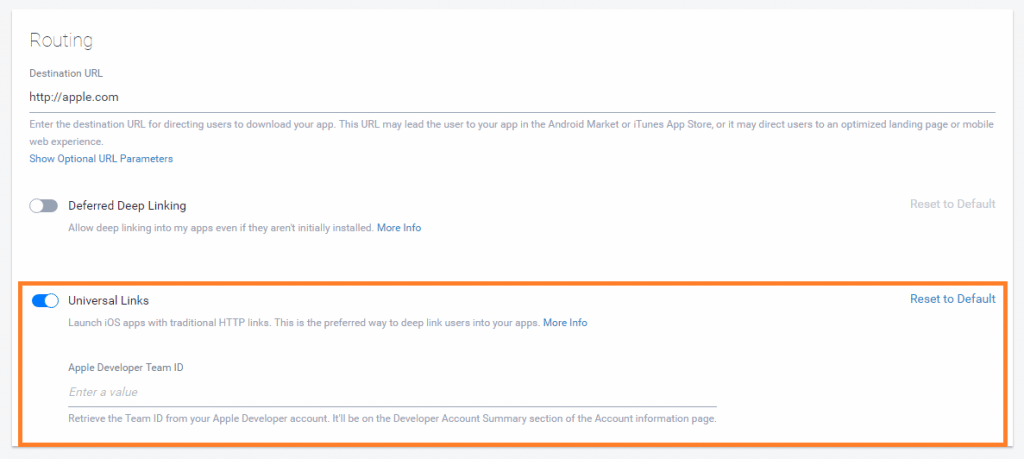Click the Apple Developer Team ID label
Screen dimensions: 1024x459
(125, 367)
